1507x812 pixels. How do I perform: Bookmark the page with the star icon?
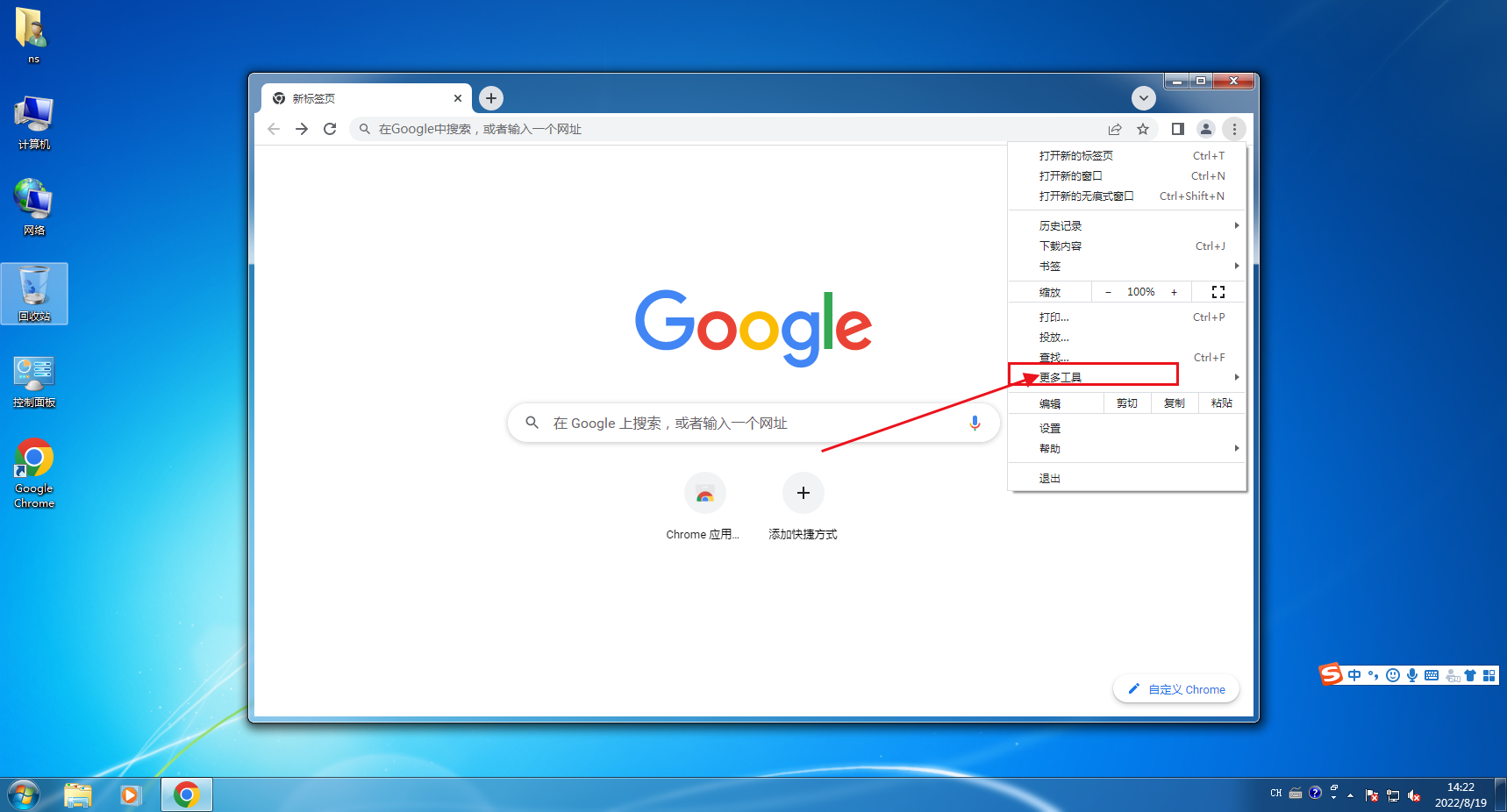(1142, 129)
